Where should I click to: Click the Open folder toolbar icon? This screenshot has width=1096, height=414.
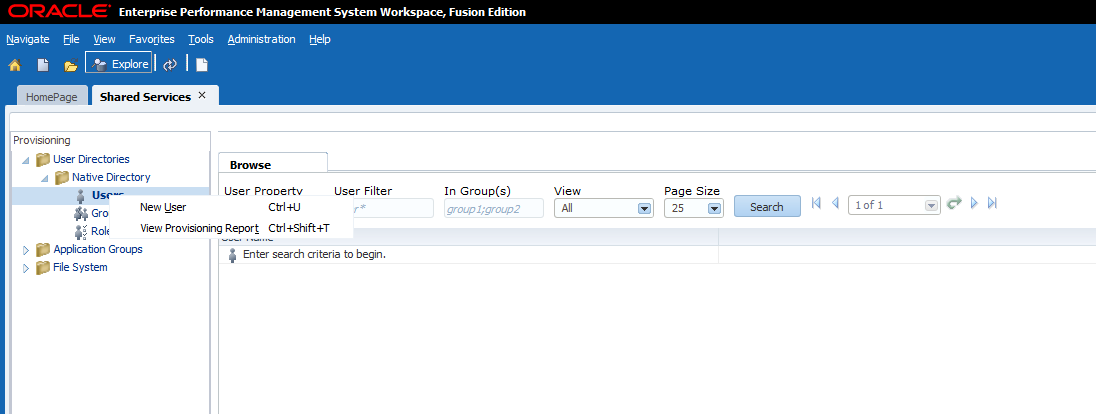click(71, 66)
